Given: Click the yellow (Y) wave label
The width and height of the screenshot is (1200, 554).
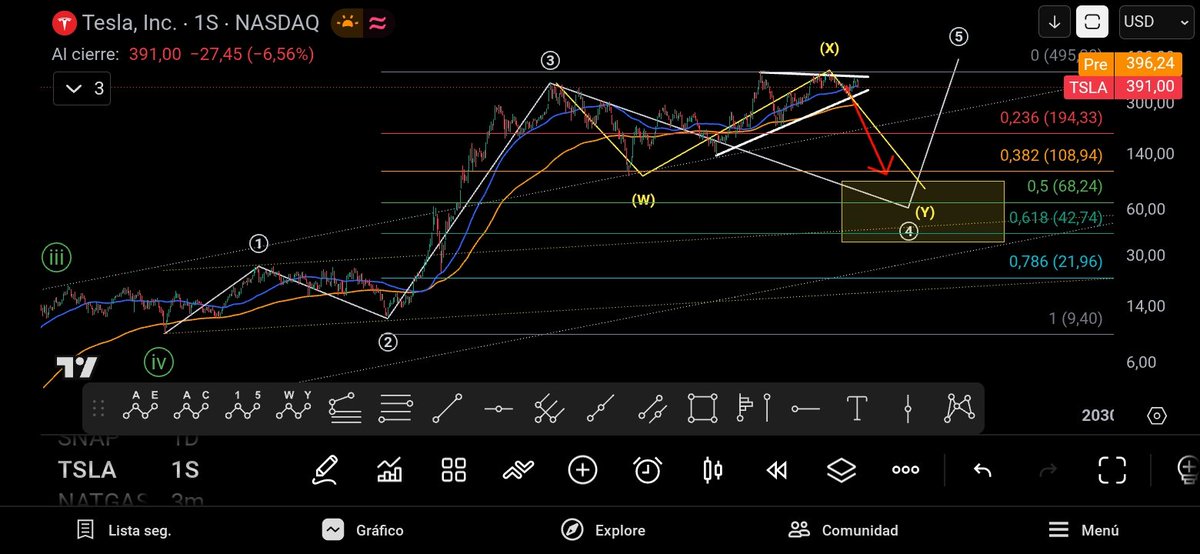Looking at the screenshot, I should (x=924, y=211).
